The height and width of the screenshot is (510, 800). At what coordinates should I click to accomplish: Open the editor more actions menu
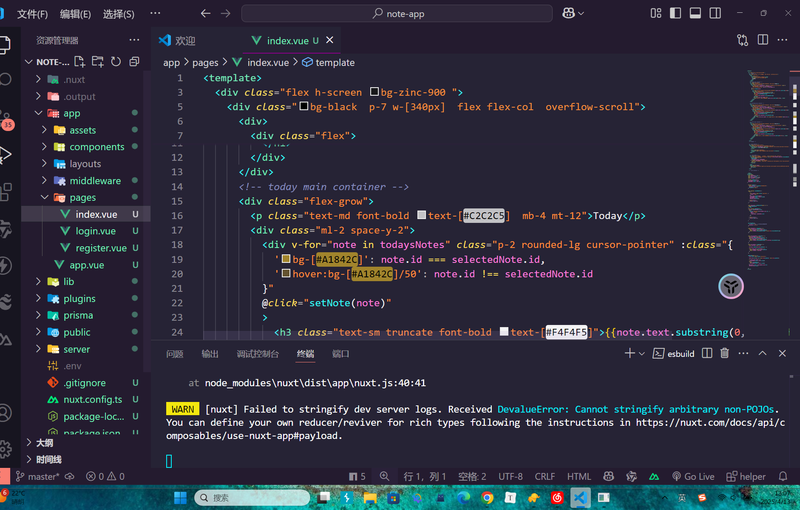[782, 40]
